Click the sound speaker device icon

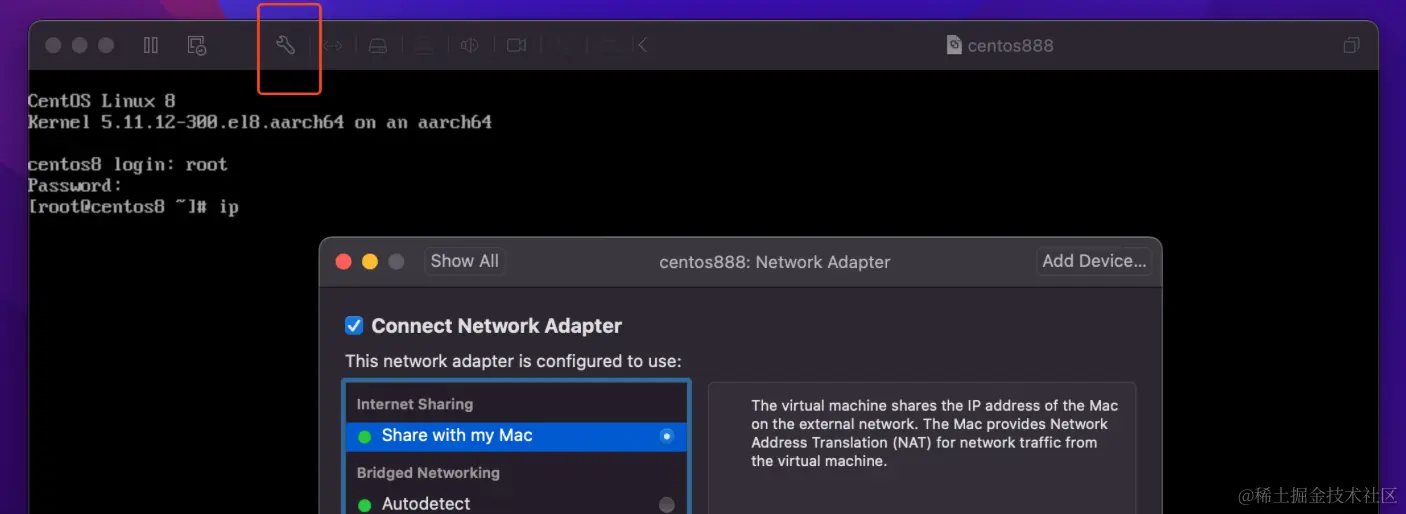coord(469,45)
